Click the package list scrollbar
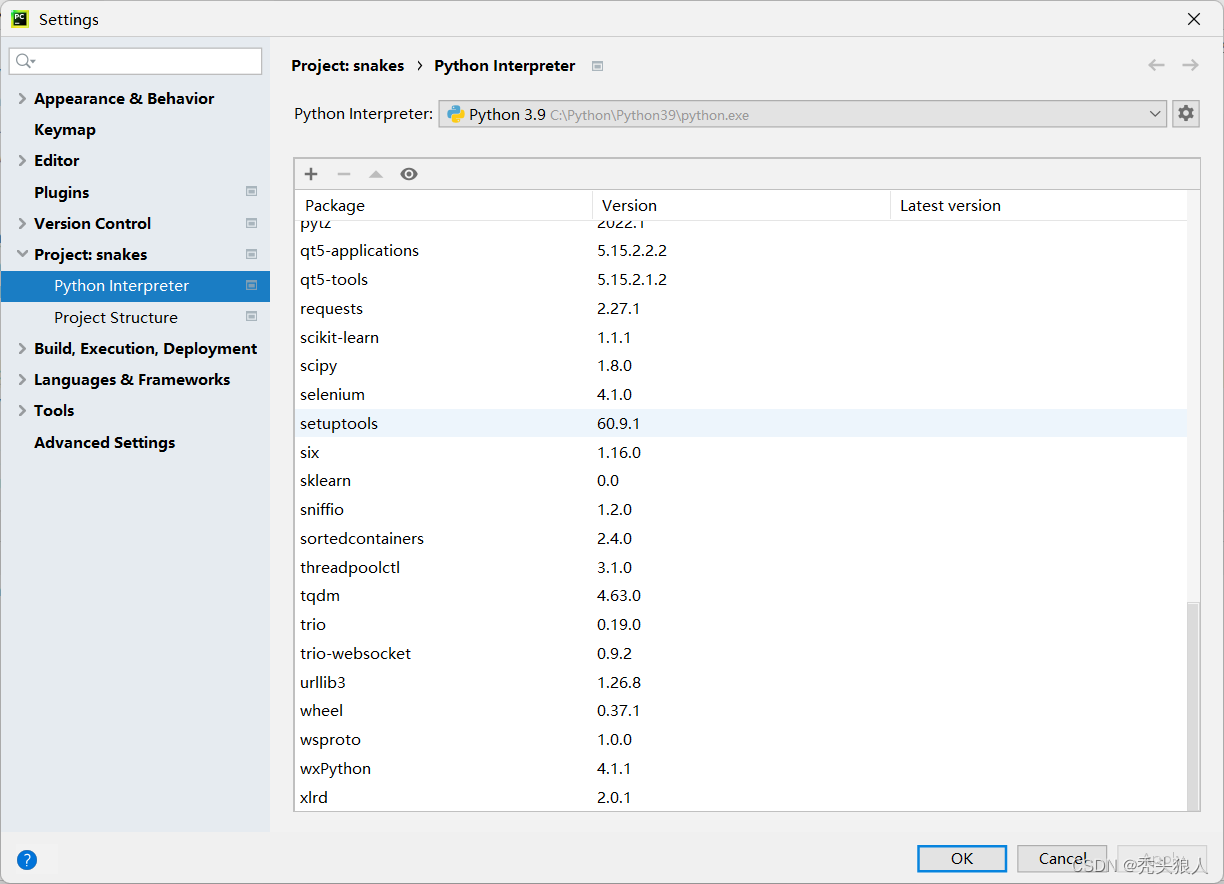The width and height of the screenshot is (1224, 884). tap(1193, 700)
